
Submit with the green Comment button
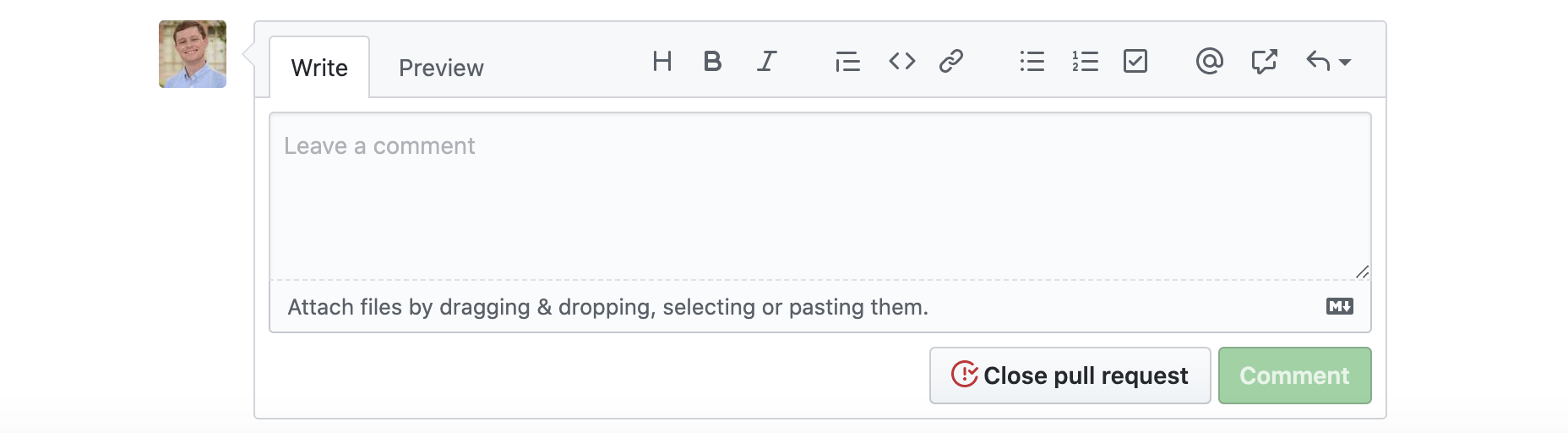(x=1294, y=375)
